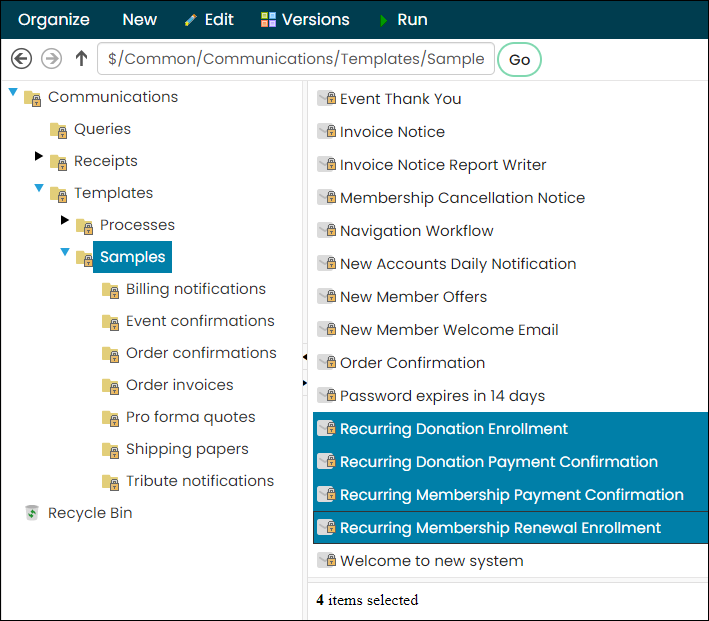Select the Tribute notifications folder label

[x=200, y=481]
